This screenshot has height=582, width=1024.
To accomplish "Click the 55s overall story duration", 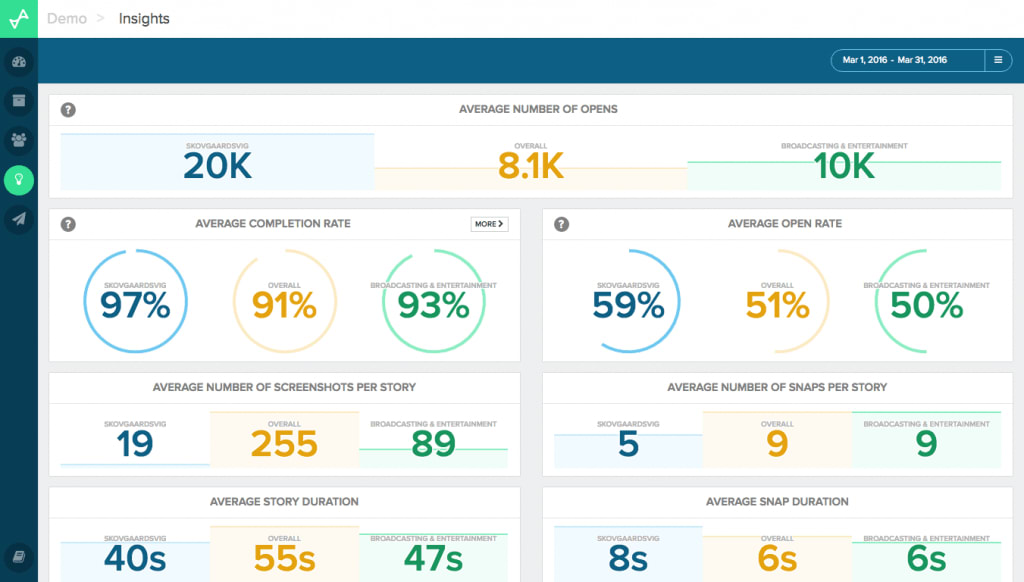I will [284, 558].
